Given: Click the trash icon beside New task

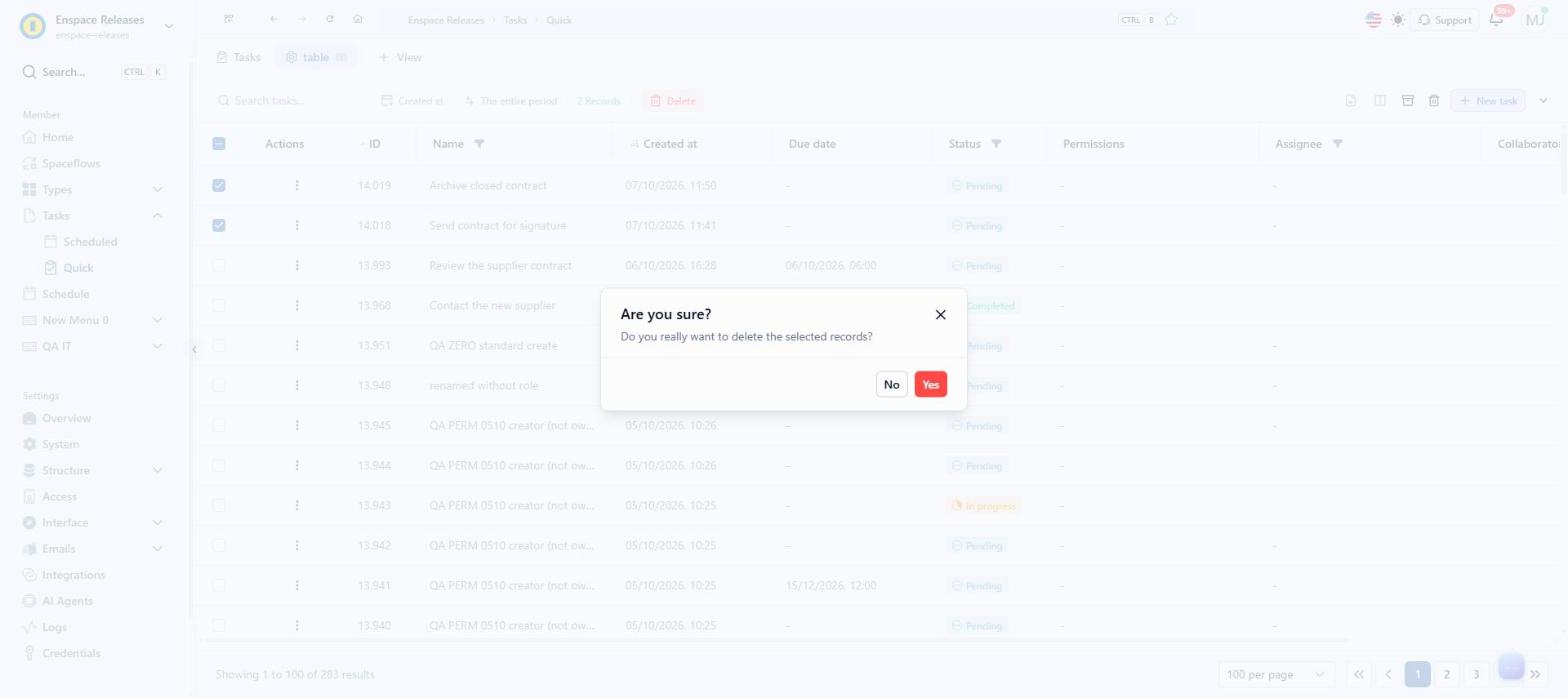Looking at the screenshot, I should 1434,100.
